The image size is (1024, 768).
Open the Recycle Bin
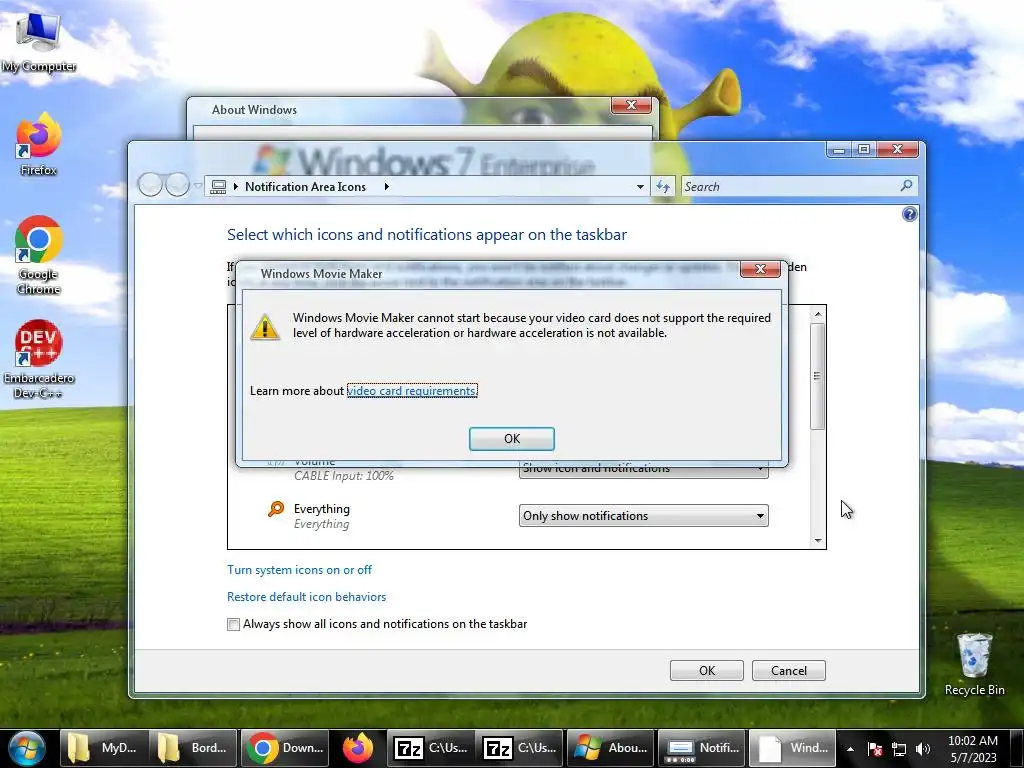(x=974, y=664)
